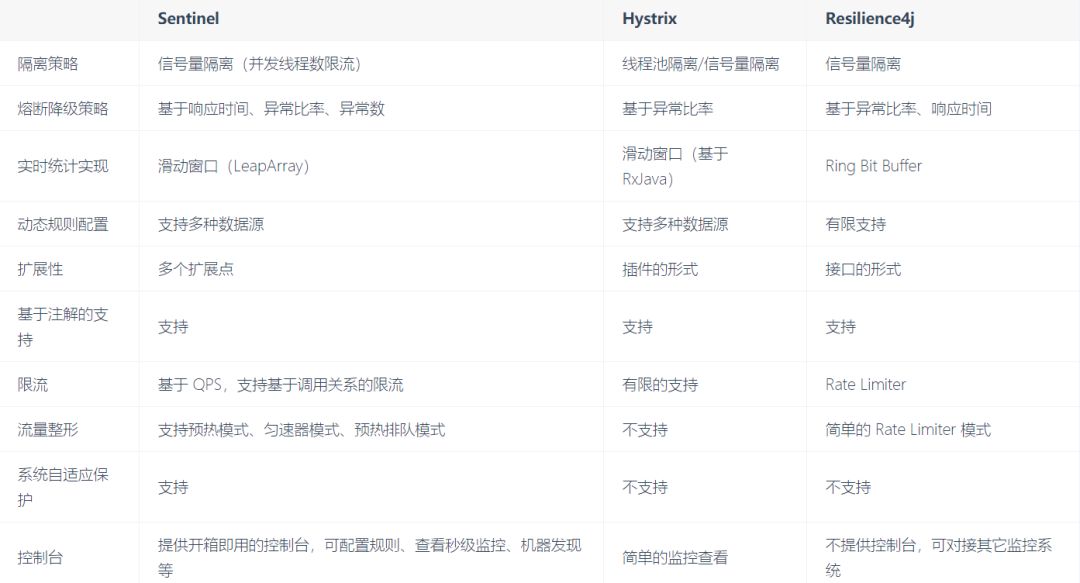This screenshot has height=583, width=1080.
Task: Select the cell 信号量隔离（并发线程数限流）
Action: pyautogui.click(x=260, y=64)
